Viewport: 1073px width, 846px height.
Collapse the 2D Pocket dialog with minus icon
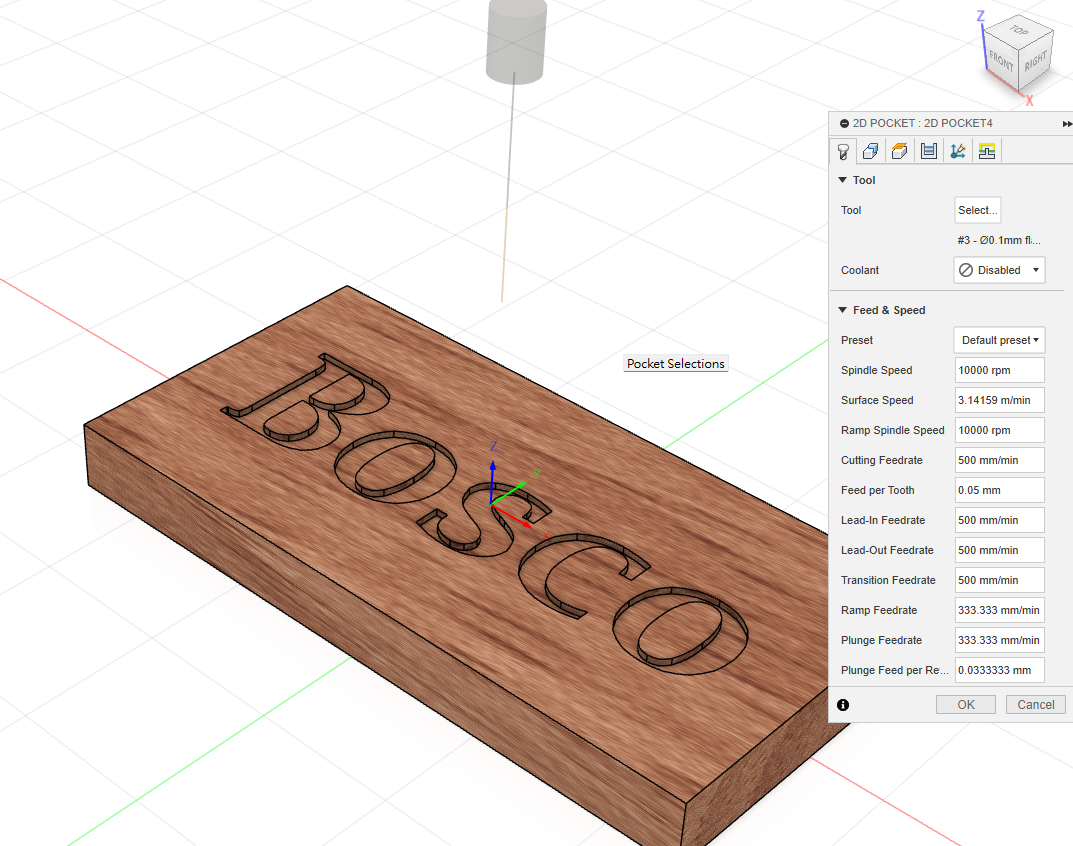844,123
